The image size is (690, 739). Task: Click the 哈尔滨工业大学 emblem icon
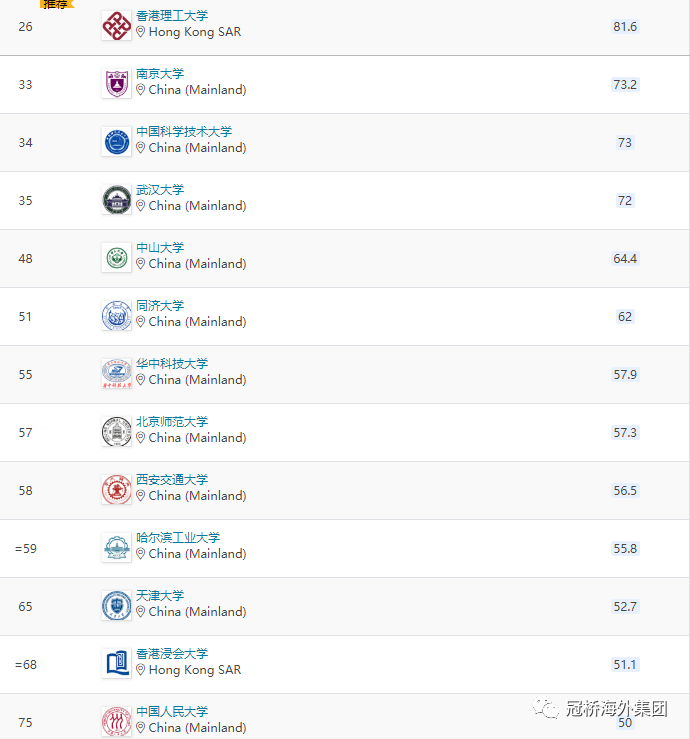[x=116, y=548]
